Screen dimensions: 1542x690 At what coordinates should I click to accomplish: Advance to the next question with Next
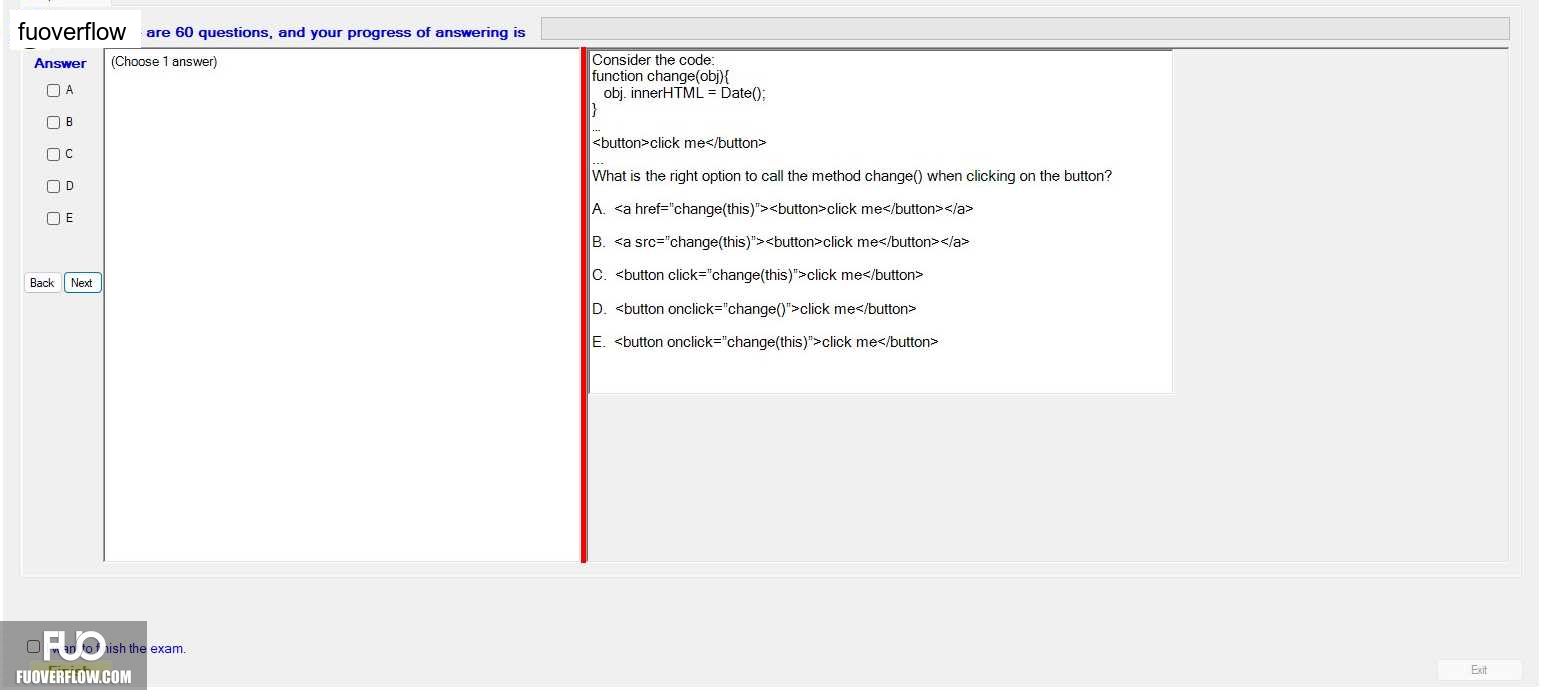pos(82,283)
